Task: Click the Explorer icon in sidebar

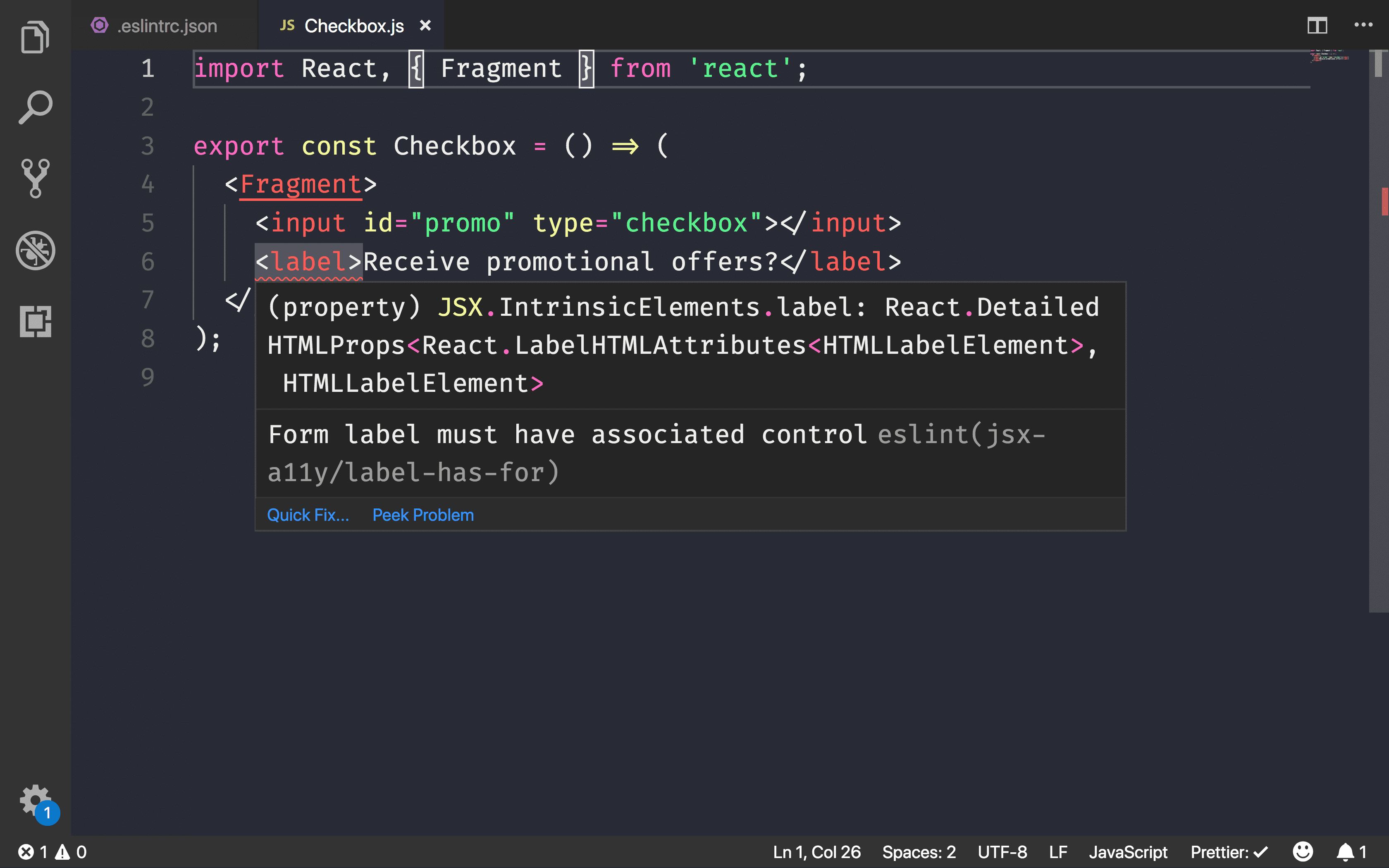Action: [x=35, y=38]
